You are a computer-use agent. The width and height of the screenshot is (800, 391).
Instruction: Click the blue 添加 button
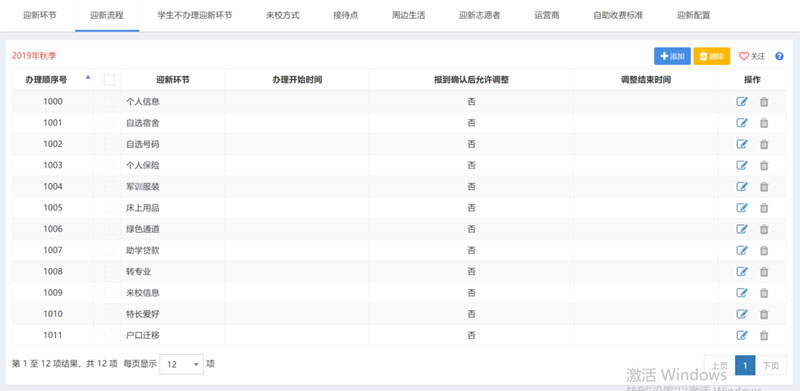click(672, 56)
